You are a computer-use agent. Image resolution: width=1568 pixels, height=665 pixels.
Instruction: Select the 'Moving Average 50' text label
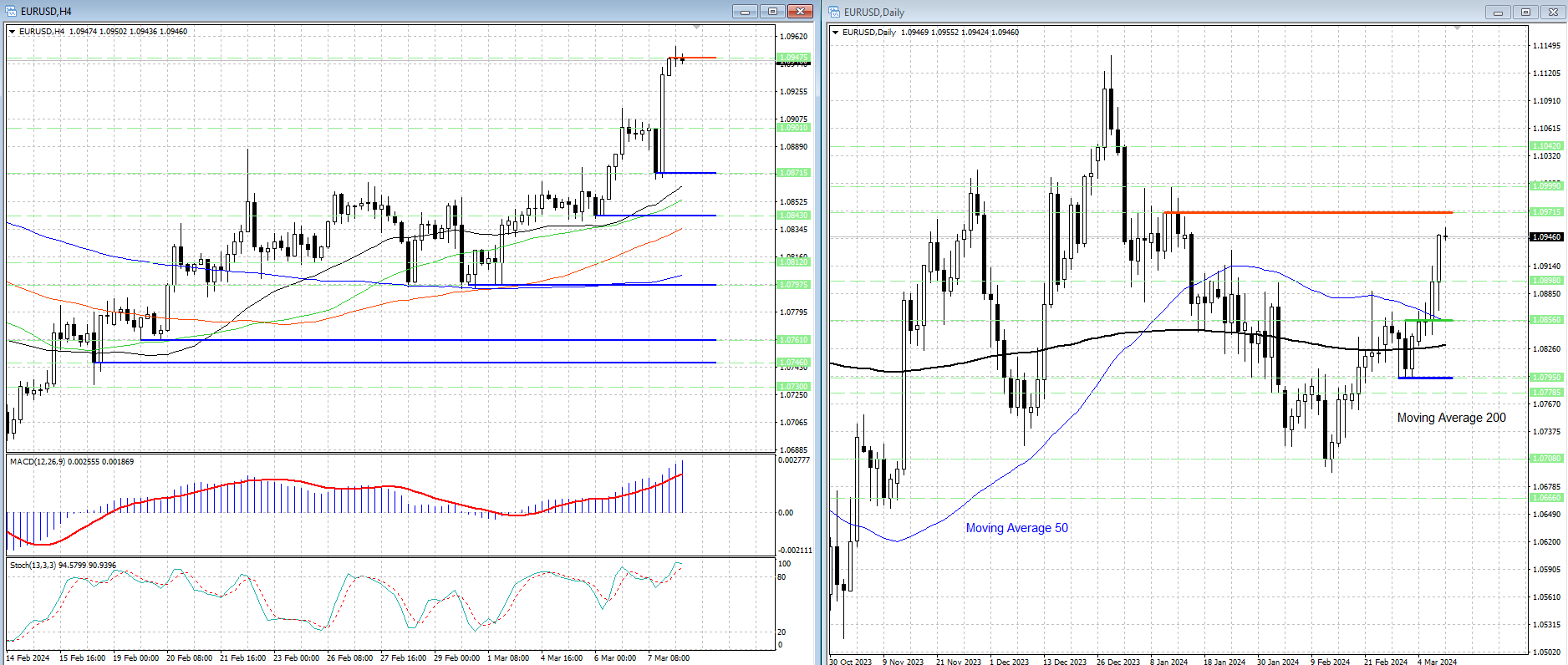tap(1016, 528)
